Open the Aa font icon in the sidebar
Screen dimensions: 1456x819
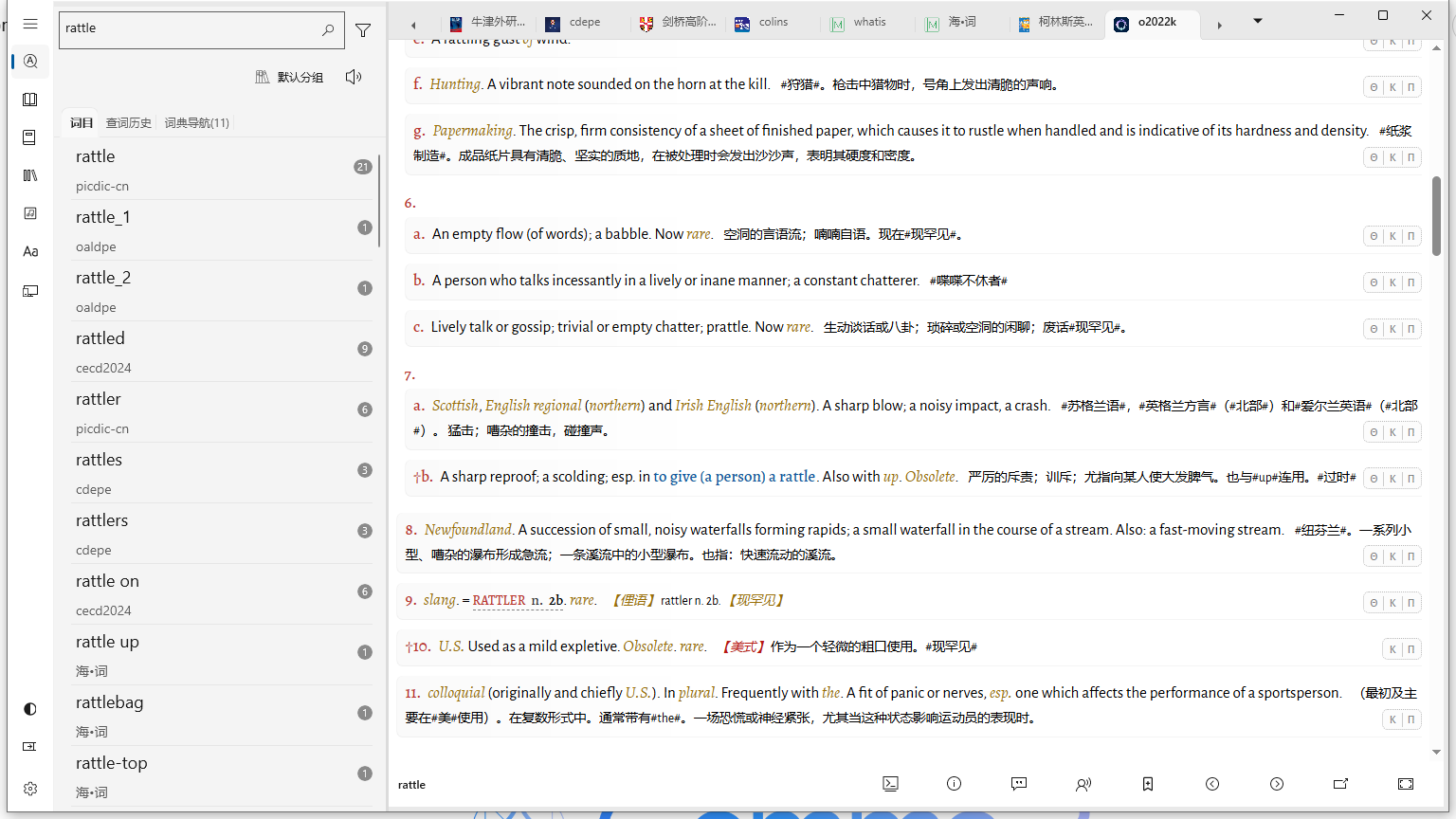[x=30, y=251]
